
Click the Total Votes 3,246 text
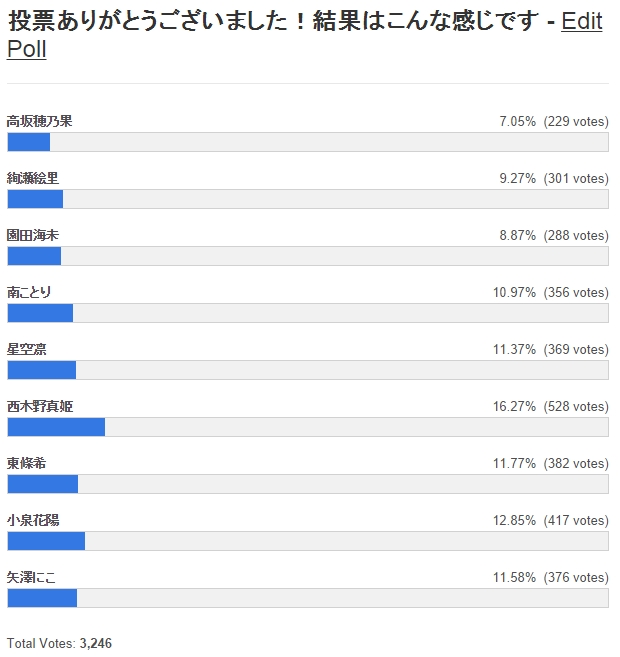[59, 643]
